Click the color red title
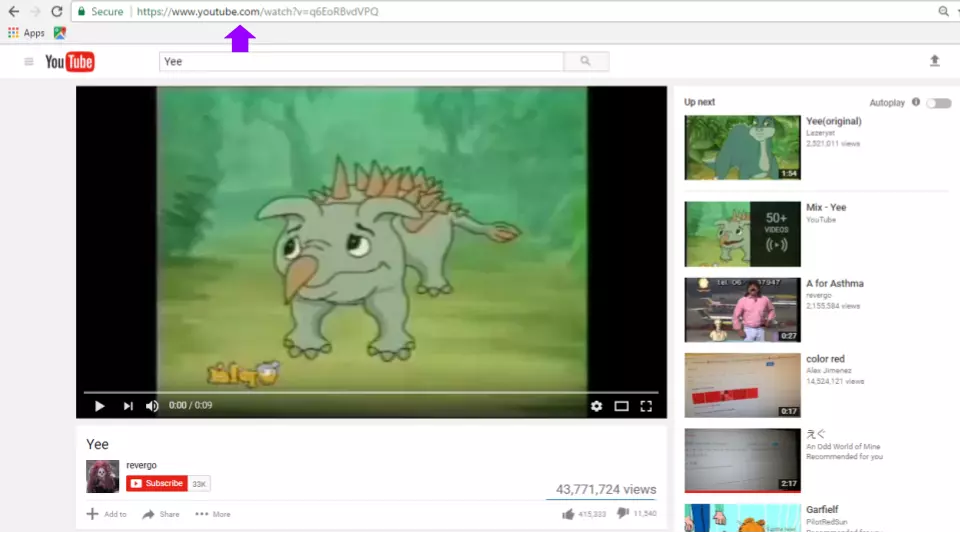This screenshot has height=540, width=960. 825,359
